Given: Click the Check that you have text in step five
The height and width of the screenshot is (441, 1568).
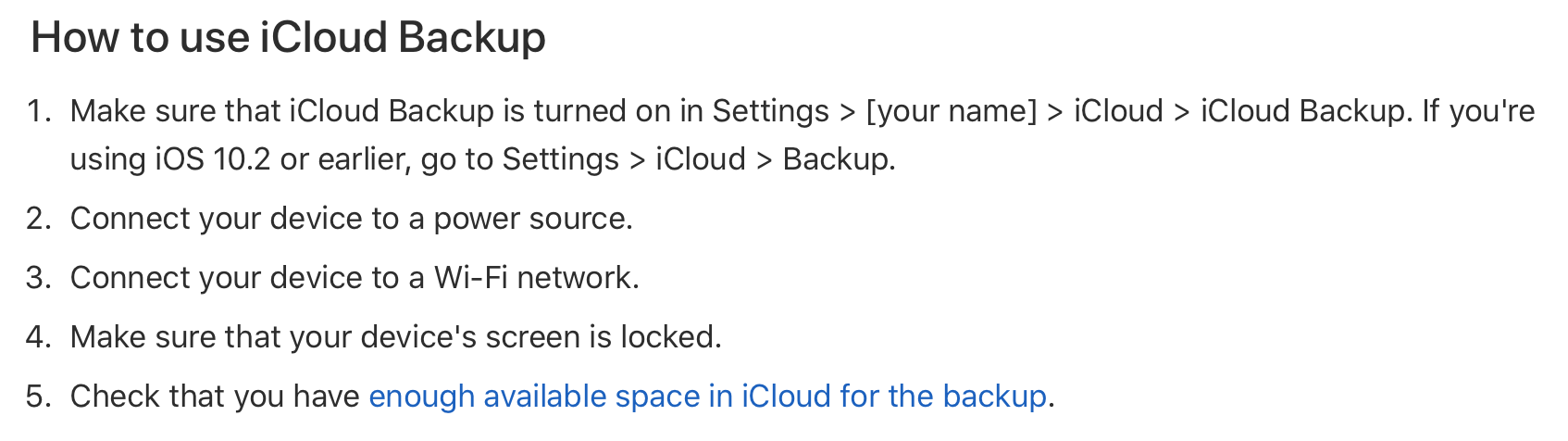Looking at the screenshot, I should coord(215,397).
